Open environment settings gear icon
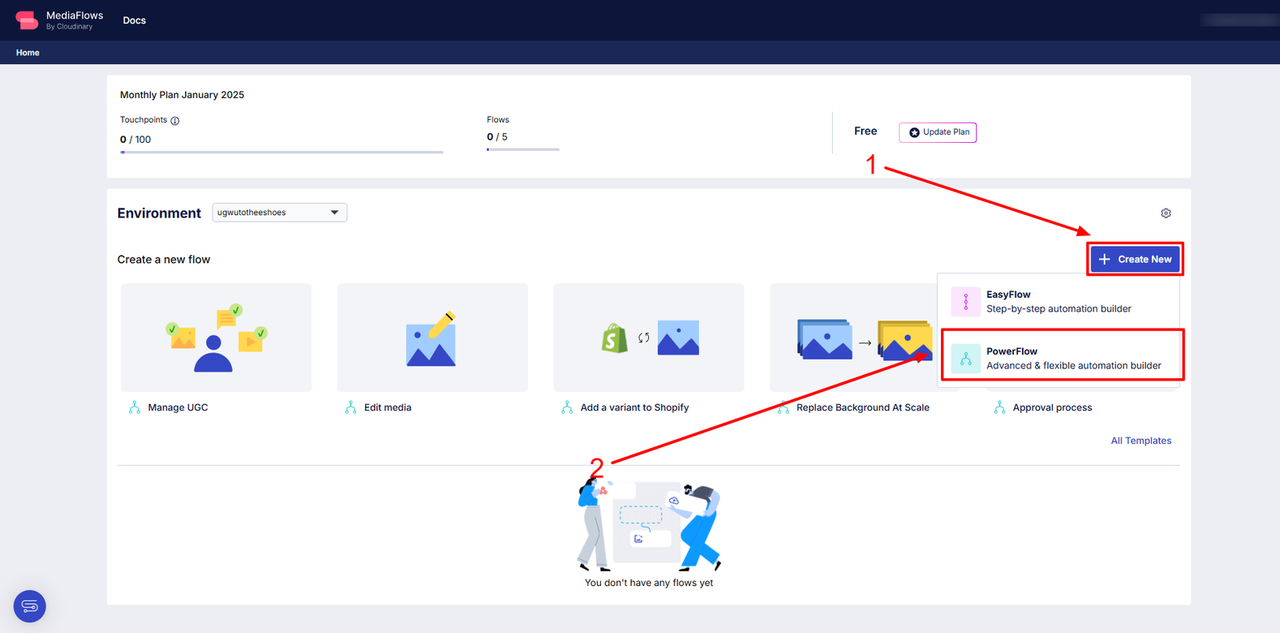The height and width of the screenshot is (633, 1280). point(1165,213)
